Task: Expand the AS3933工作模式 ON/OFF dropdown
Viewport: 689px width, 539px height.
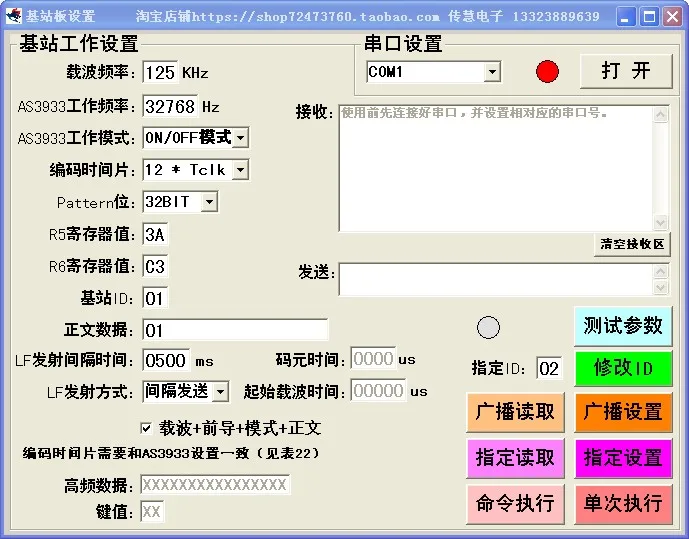Action: (240, 138)
